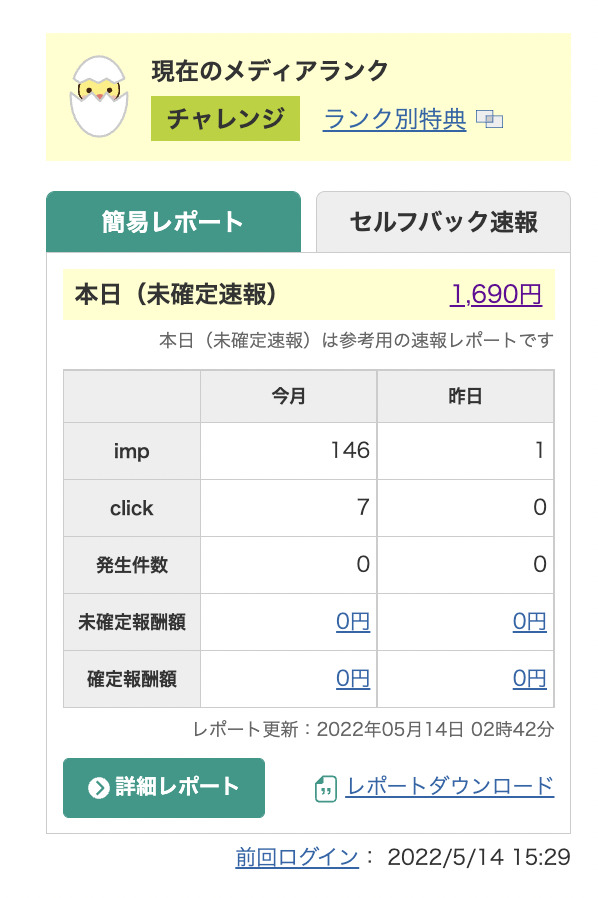The height and width of the screenshot is (898, 598).
Task: Switch to the 簡易レポート tab
Action: [x=174, y=222]
